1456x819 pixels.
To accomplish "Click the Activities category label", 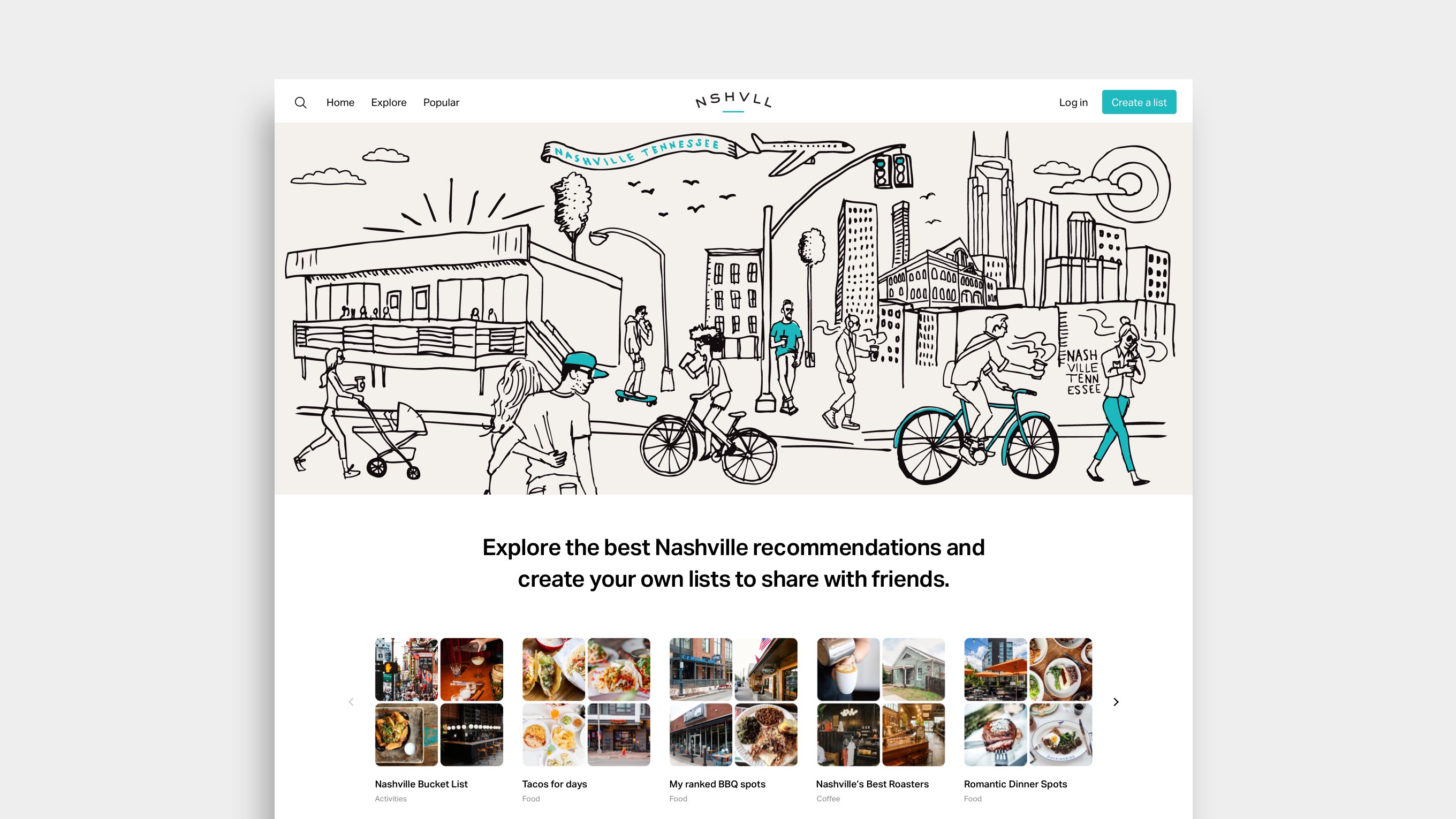I will tap(390, 797).
